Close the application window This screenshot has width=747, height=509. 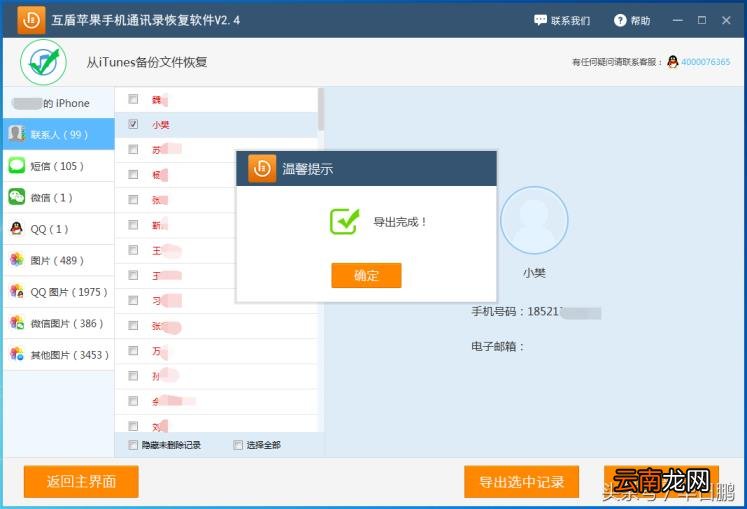726,20
